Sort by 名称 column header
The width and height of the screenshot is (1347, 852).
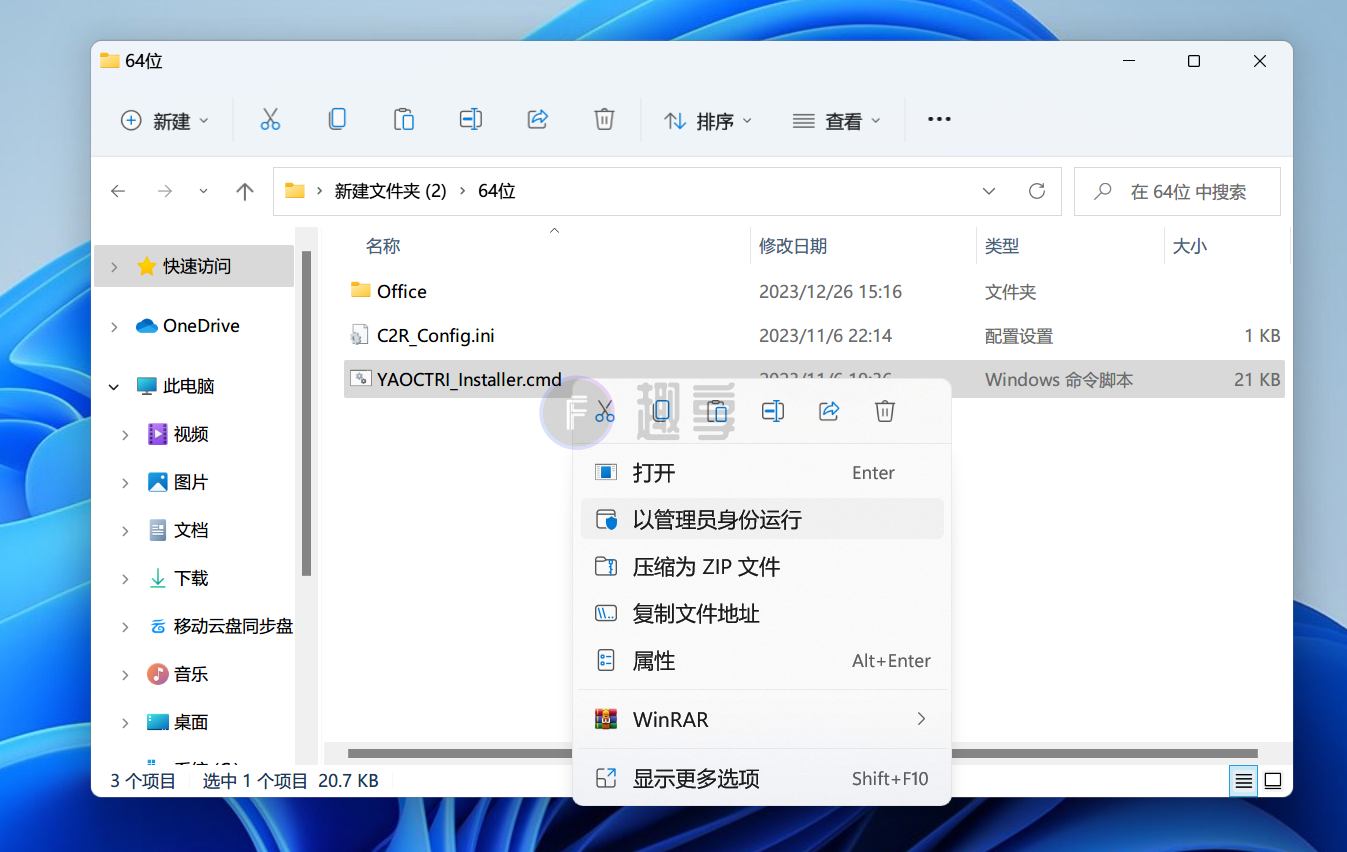[383, 246]
